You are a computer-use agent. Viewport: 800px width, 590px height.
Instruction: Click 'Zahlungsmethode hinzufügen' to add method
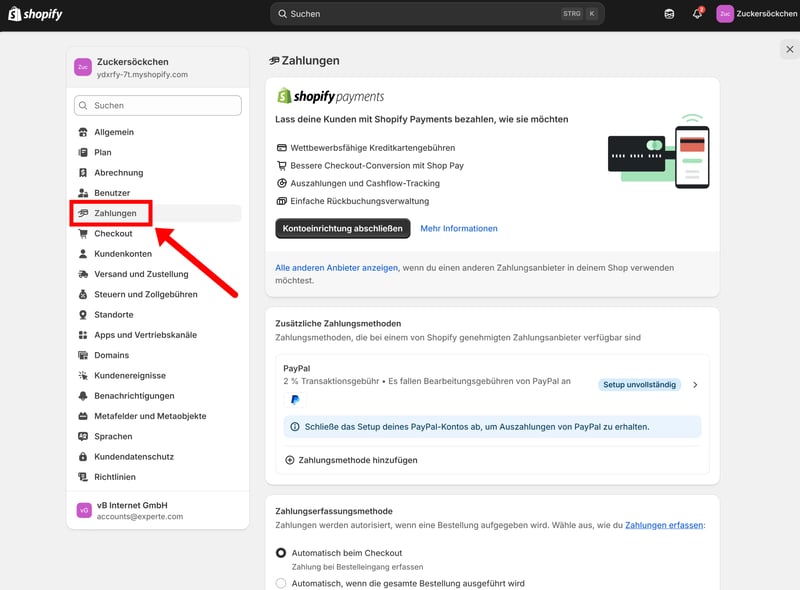351,460
